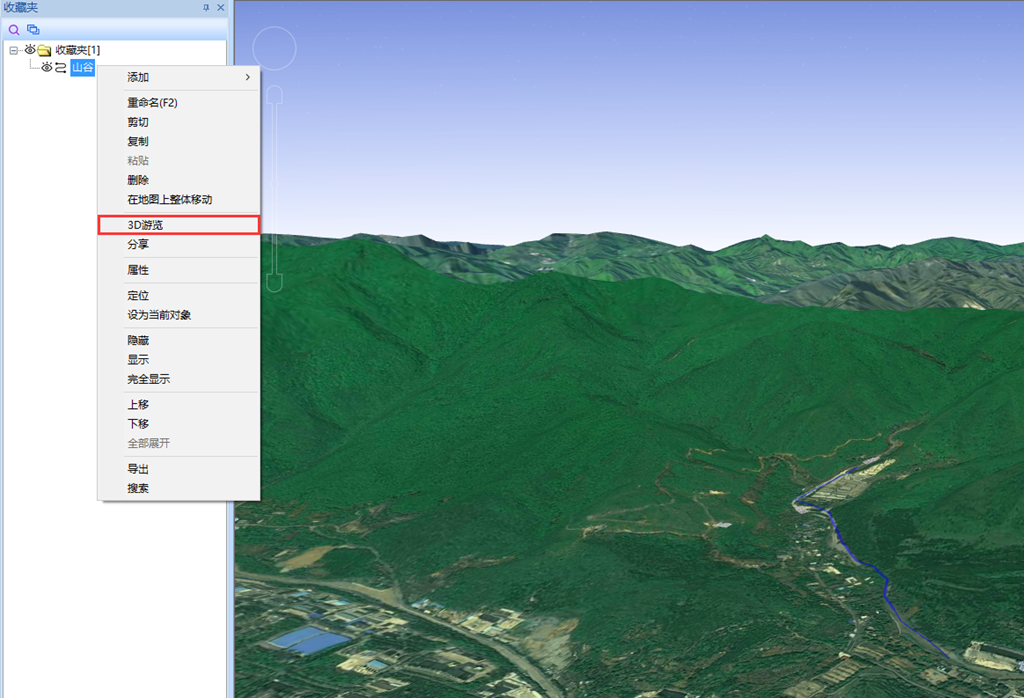Click the top knob of the zoom slider
The width and height of the screenshot is (1024, 698).
click(x=274, y=95)
